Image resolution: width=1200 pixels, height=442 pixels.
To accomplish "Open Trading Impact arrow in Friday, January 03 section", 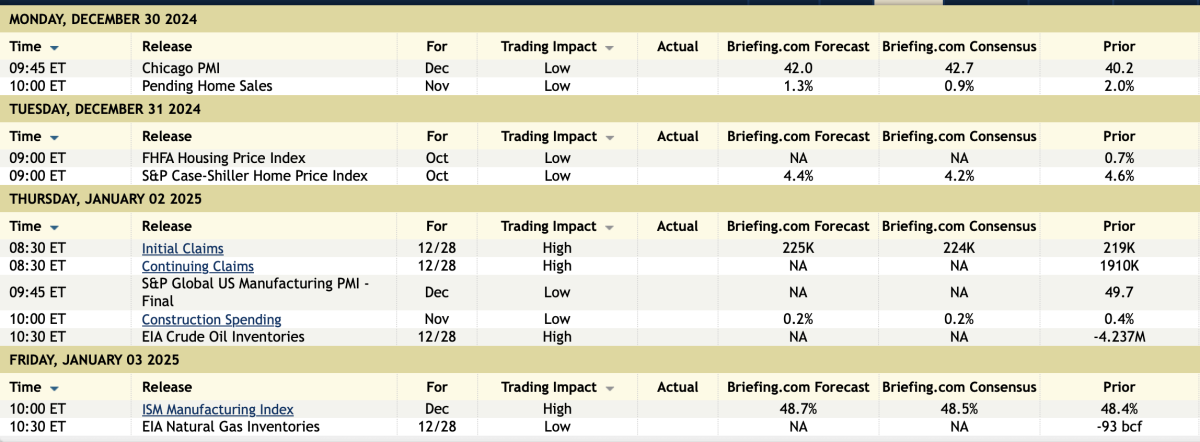I will point(609,388).
